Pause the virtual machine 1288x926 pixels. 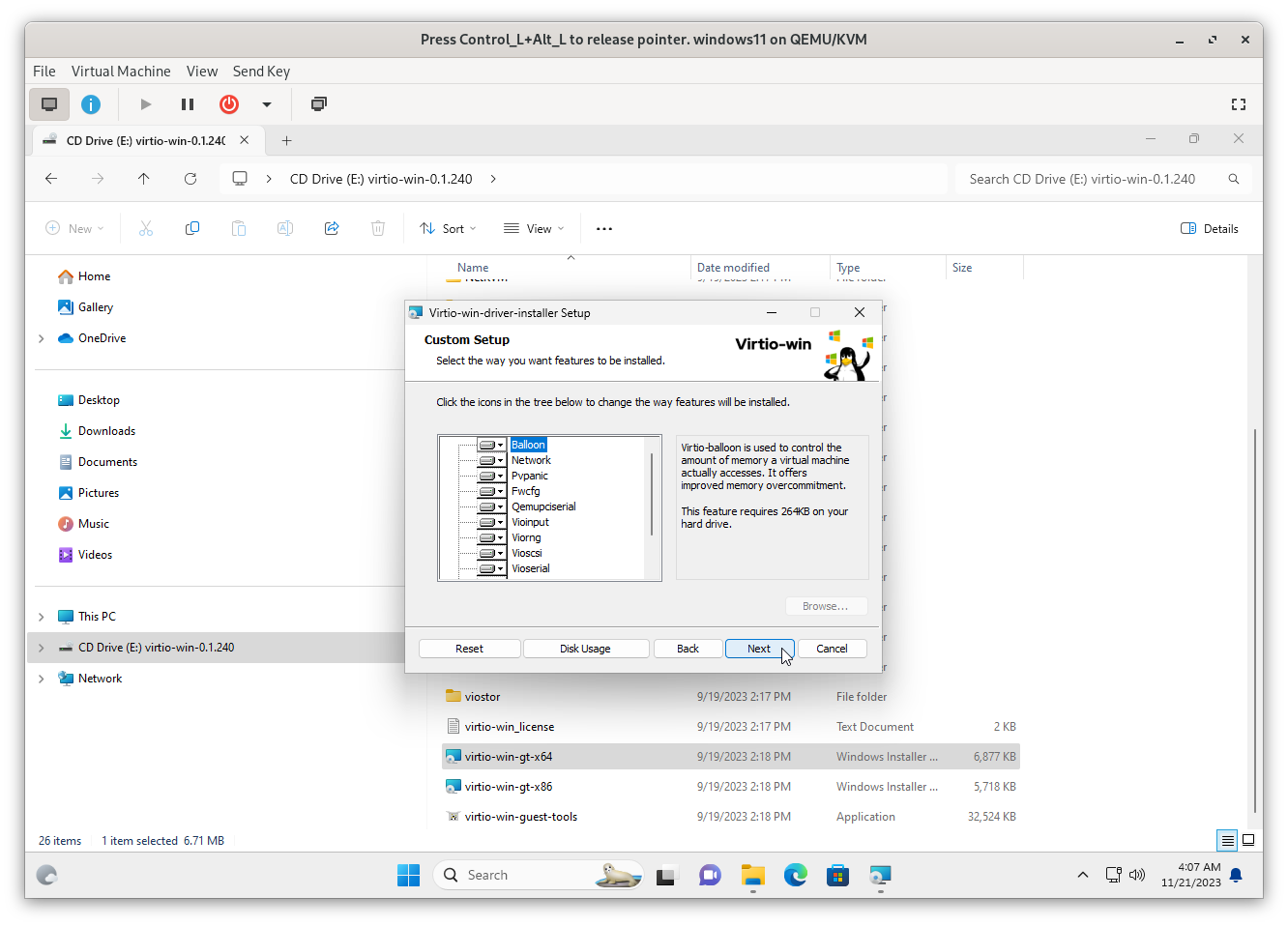(x=188, y=104)
